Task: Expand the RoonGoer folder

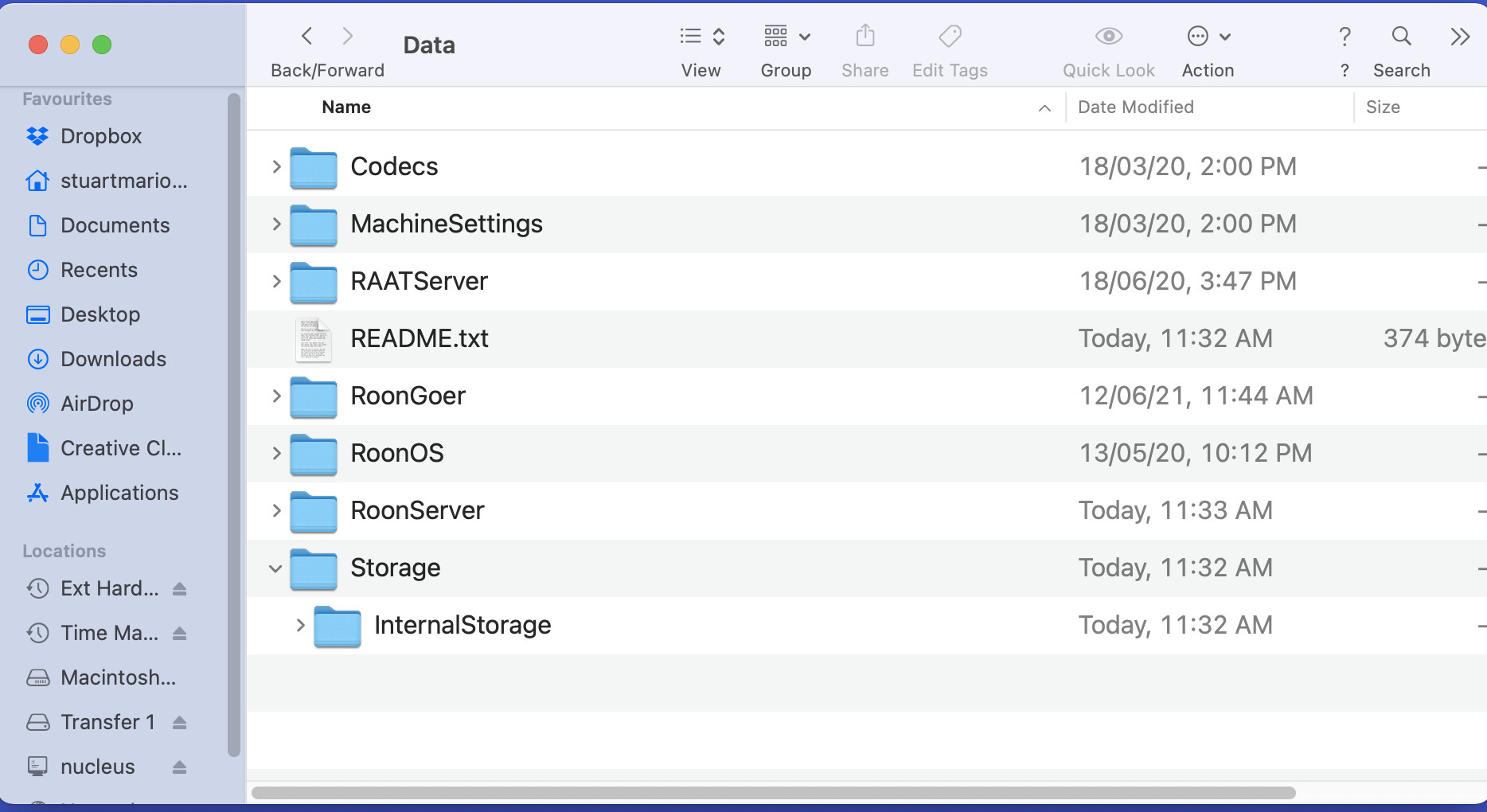Action: 276,396
